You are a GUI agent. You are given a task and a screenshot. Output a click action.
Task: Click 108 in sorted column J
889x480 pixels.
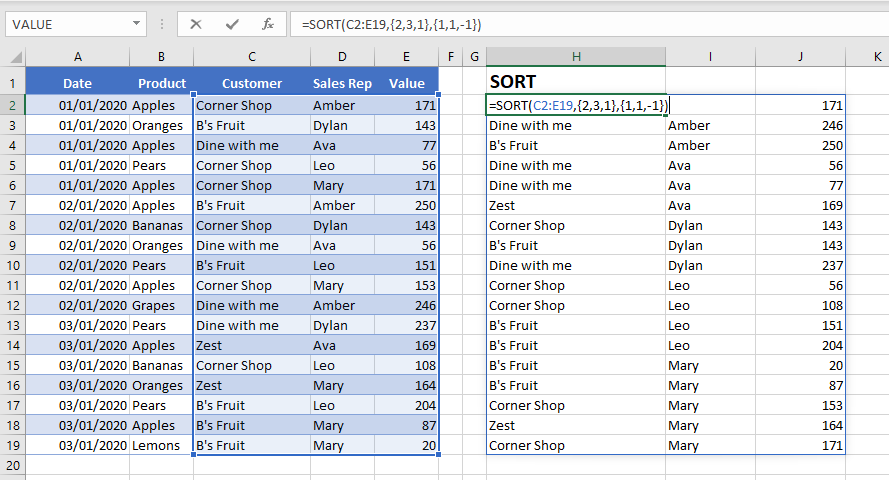pos(801,305)
